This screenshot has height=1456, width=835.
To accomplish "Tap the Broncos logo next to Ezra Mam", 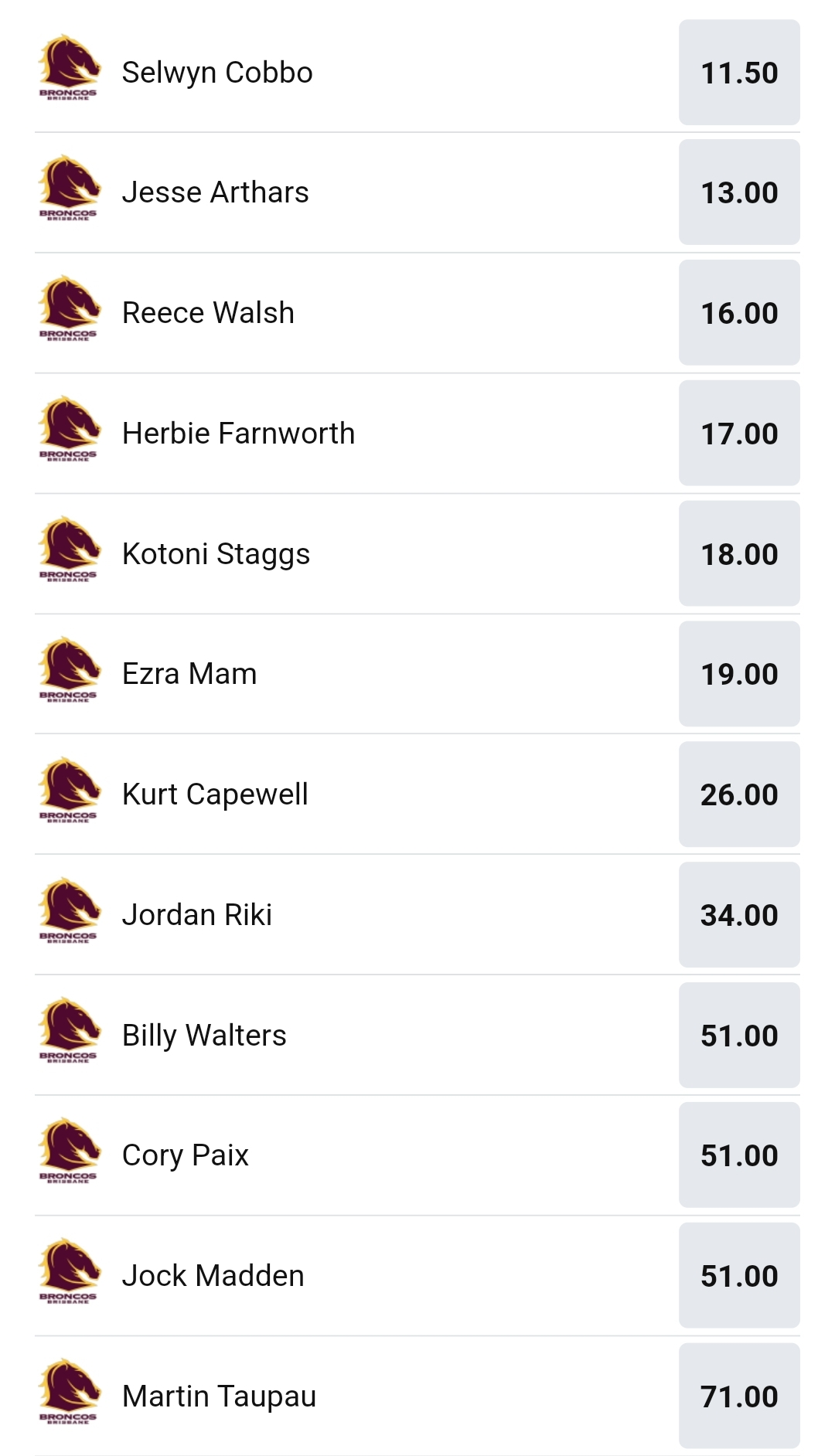I will tap(69, 670).
